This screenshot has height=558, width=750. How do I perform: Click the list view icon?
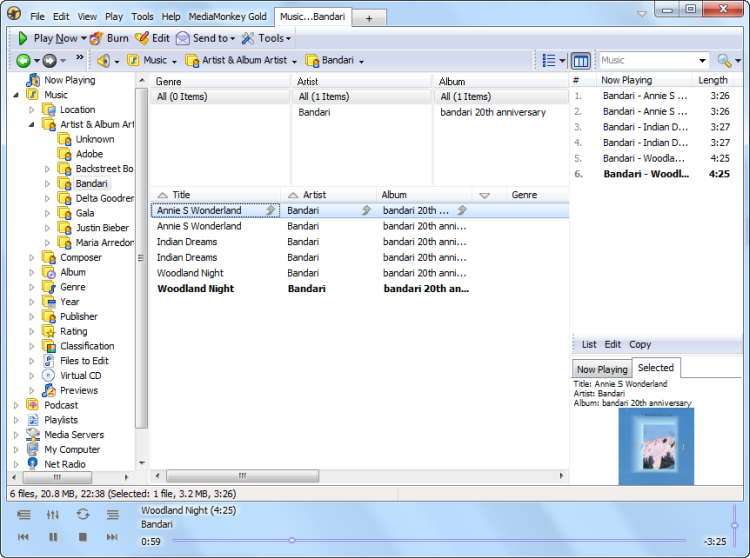(549, 61)
